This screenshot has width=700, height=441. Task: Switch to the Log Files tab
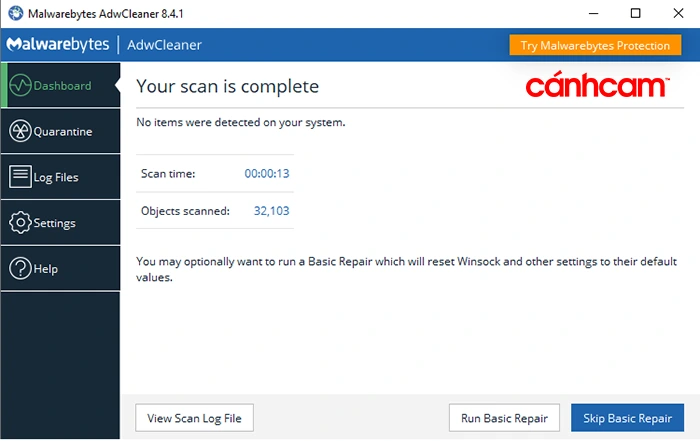coord(61,177)
